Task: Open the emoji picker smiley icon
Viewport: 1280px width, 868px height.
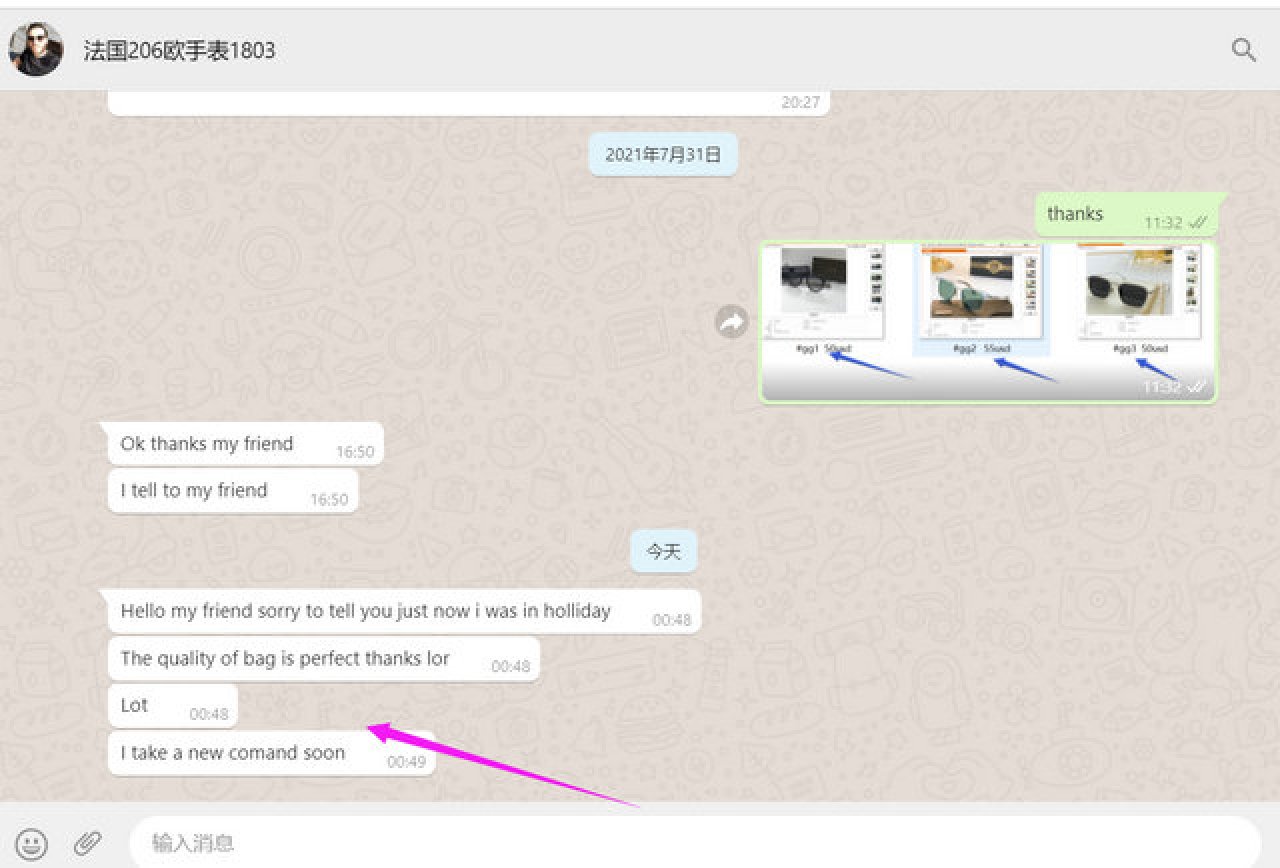Action: (32, 843)
